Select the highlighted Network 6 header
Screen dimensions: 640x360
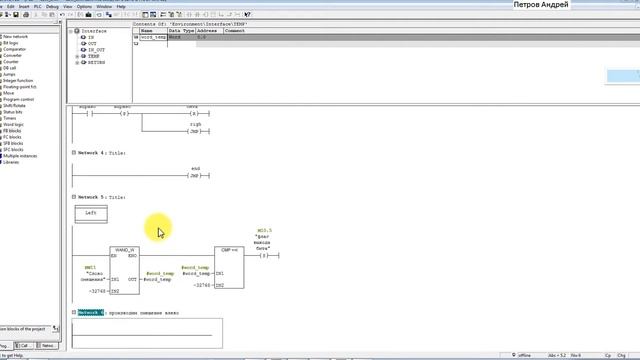coord(91,313)
